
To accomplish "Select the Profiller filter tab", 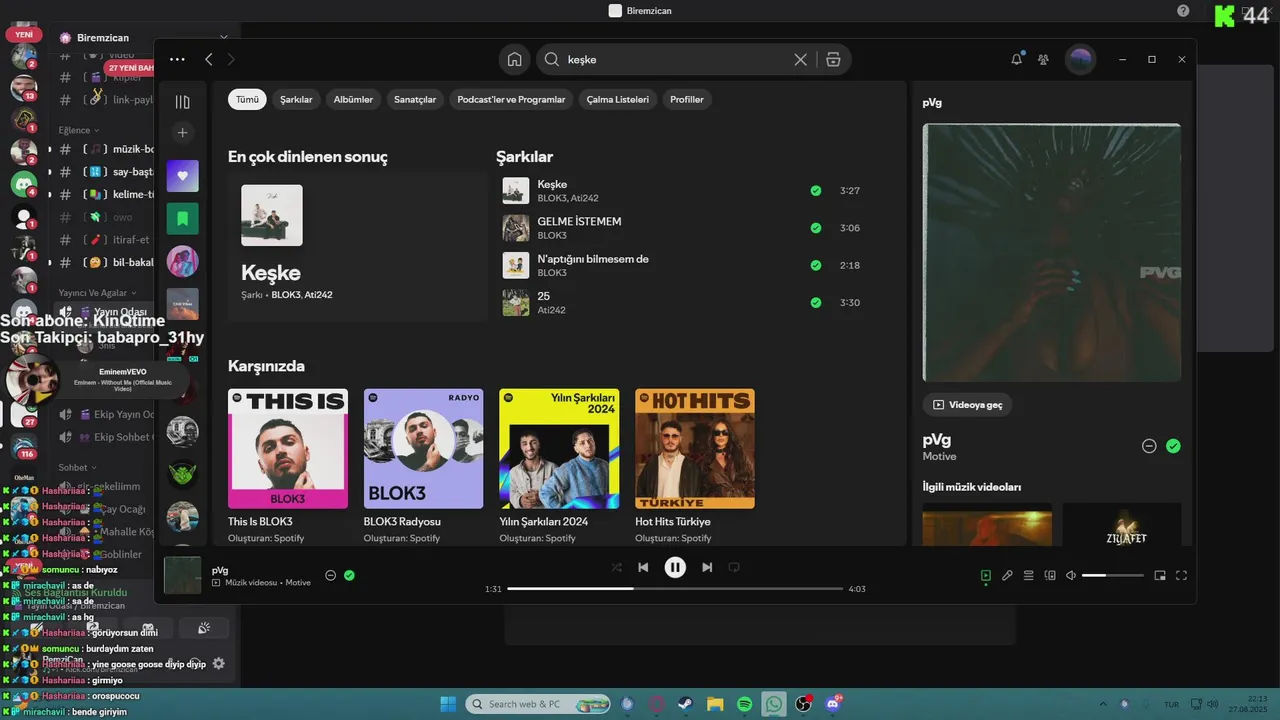I will pos(687,99).
